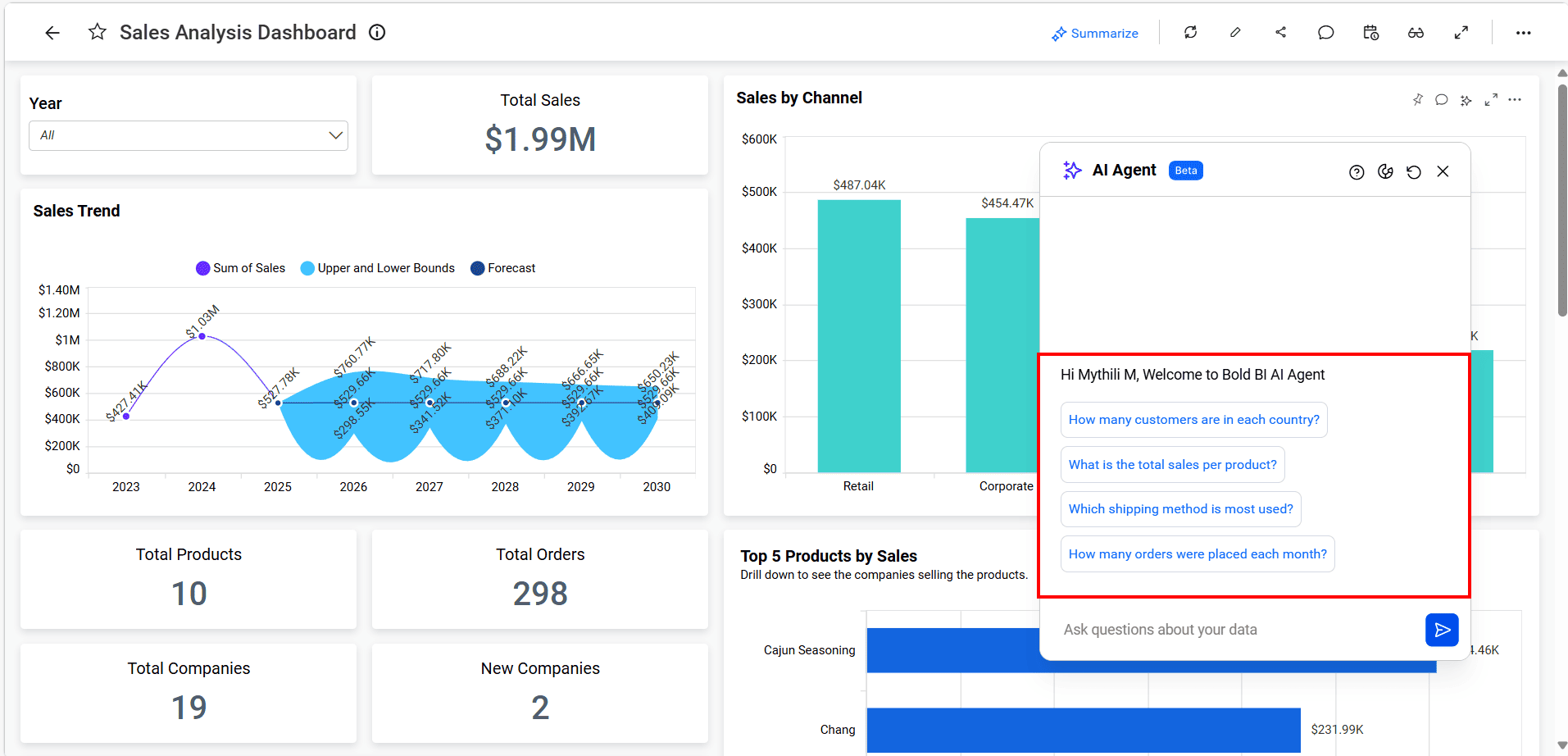Viewport: 1568px width, 756px height.
Task: Open Sales by Channel widget options menu
Action: point(1515,100)
